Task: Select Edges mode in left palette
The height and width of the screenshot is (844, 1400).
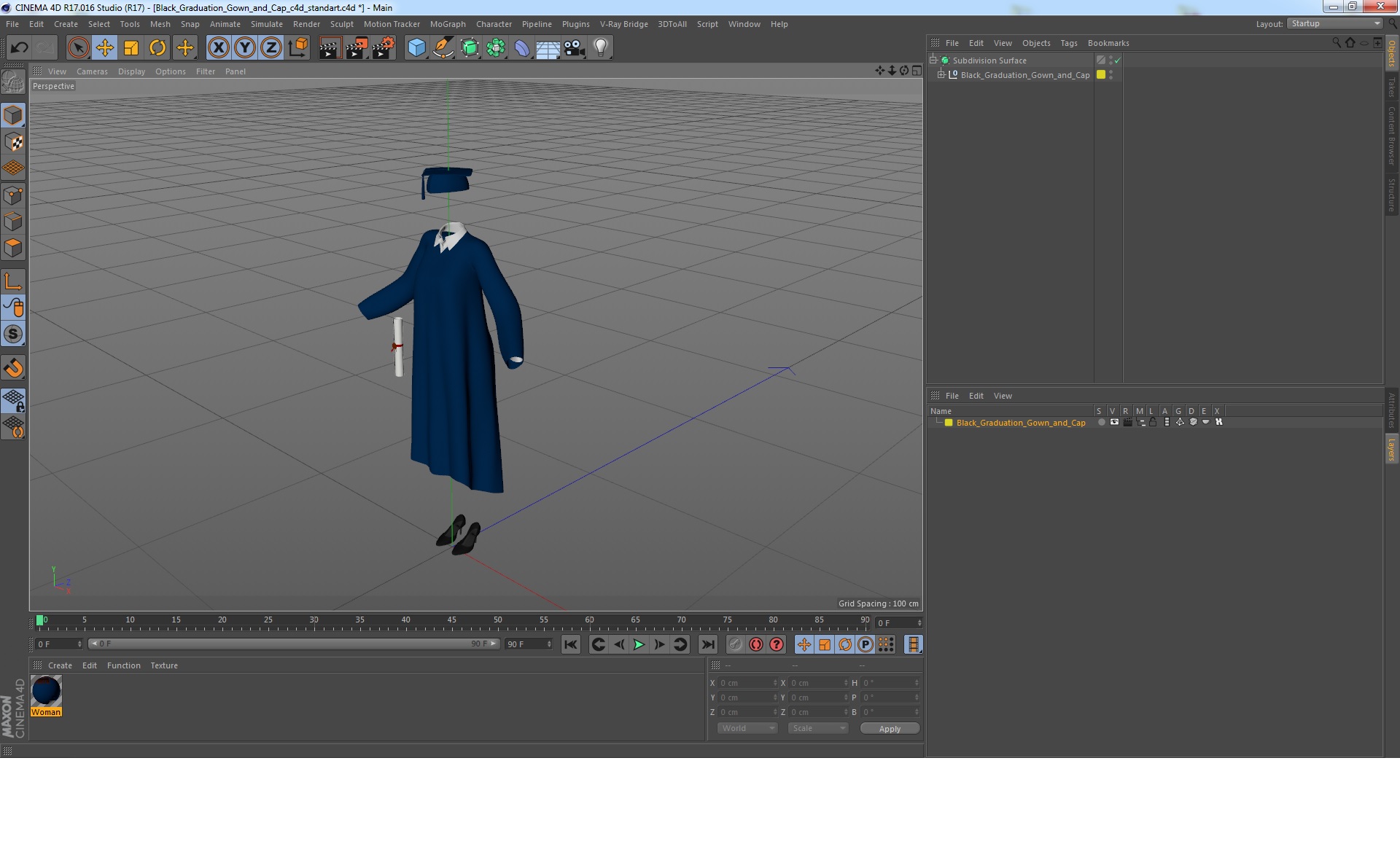Action: (13, 222)
